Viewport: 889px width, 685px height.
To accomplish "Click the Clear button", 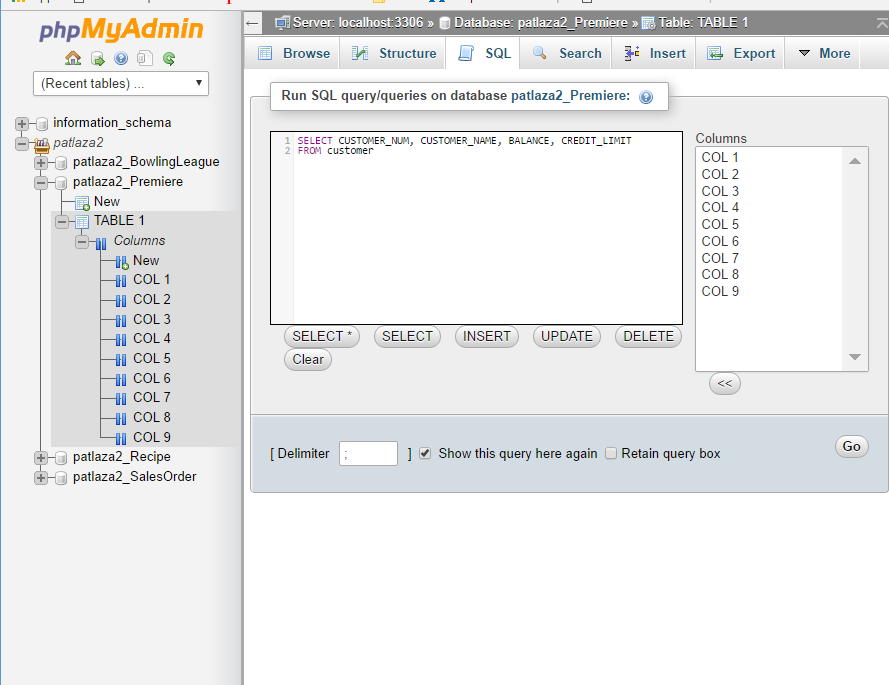I will point(308,360).
